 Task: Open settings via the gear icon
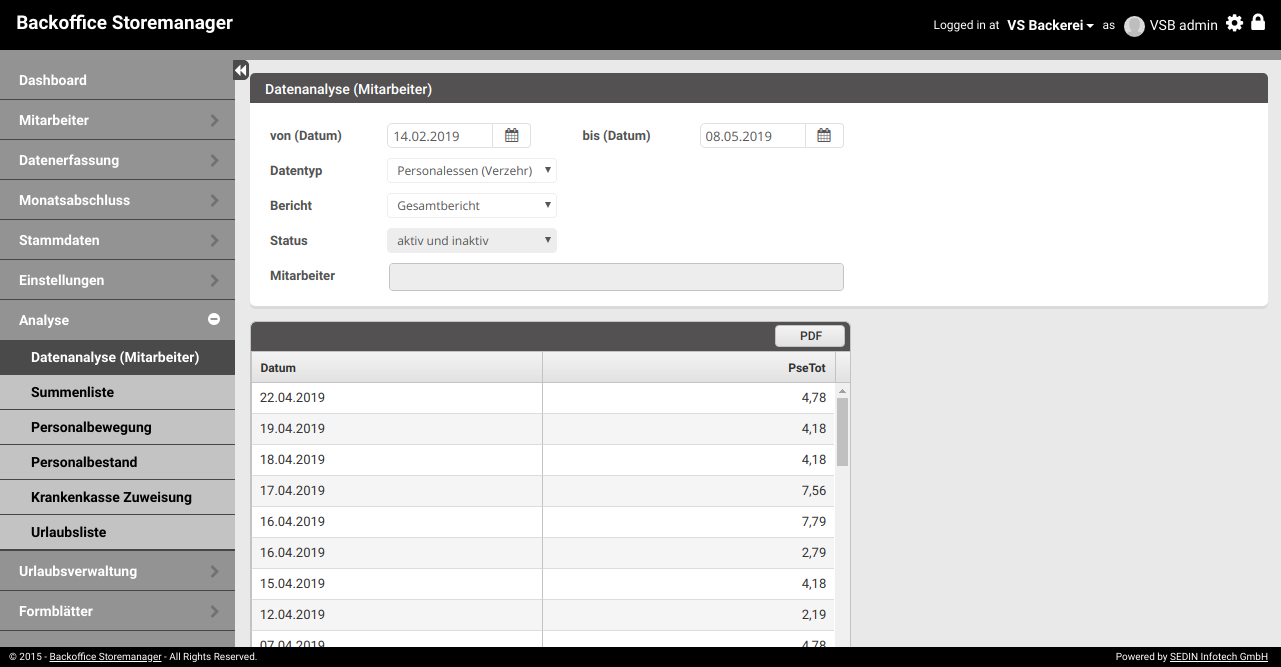(x=1235, y=23)
